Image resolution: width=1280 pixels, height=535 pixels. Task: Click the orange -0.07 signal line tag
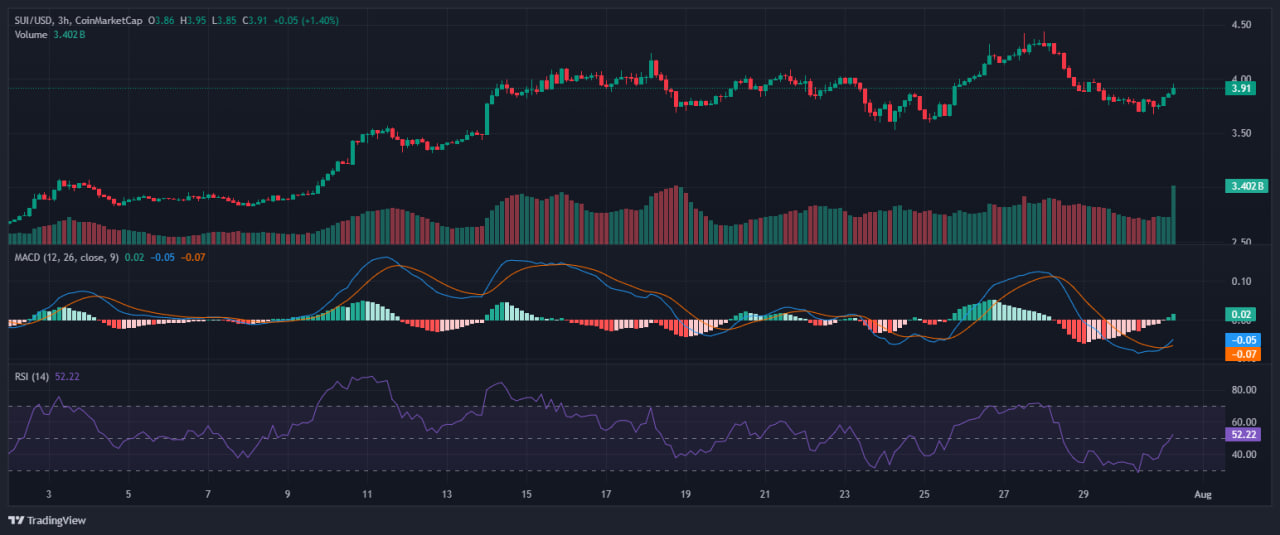tap(1243, 354)
